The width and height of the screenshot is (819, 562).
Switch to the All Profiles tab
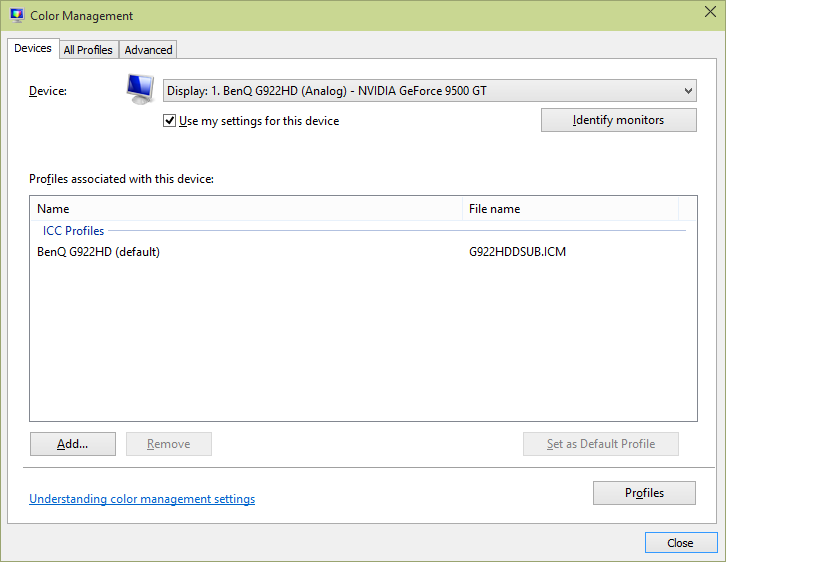[88, 50]
